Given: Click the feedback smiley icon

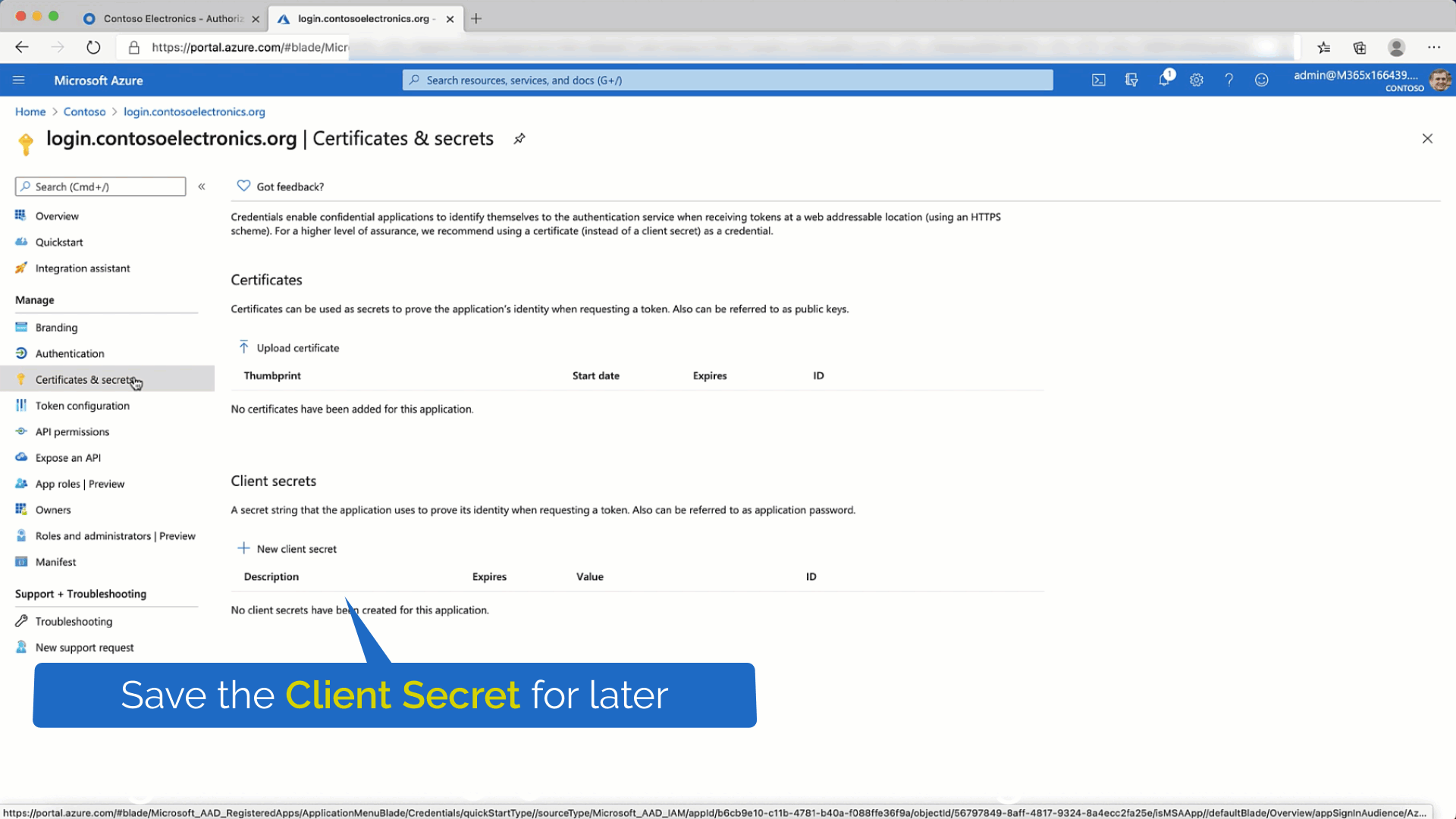Looking at the screenshot, I should (x=1261, y=80).
